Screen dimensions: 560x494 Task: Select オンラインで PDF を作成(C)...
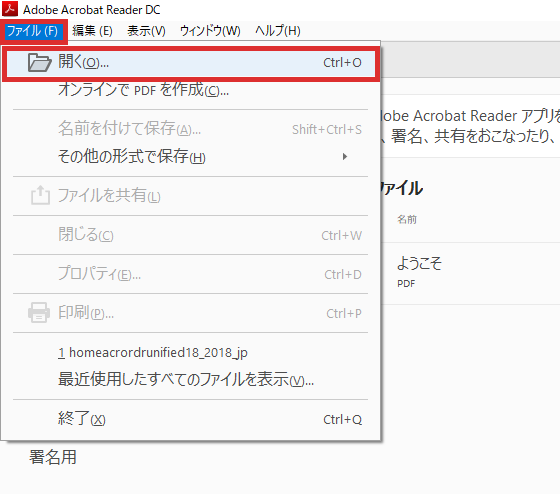pyautogui.click(x=191, y=90)
